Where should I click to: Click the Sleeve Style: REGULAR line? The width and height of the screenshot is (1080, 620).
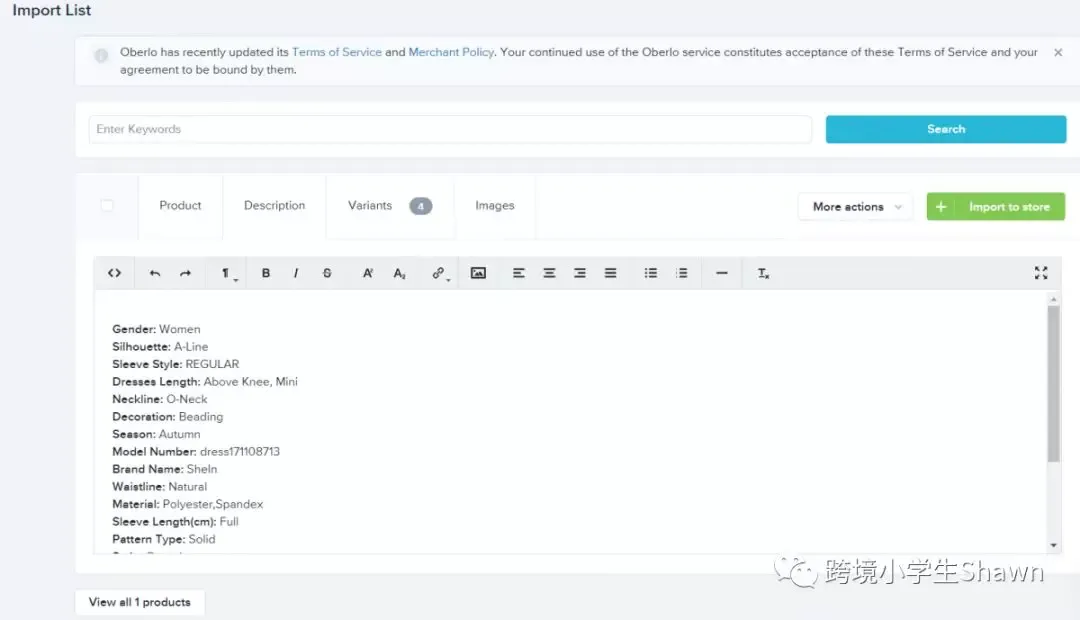click(176, 364)
